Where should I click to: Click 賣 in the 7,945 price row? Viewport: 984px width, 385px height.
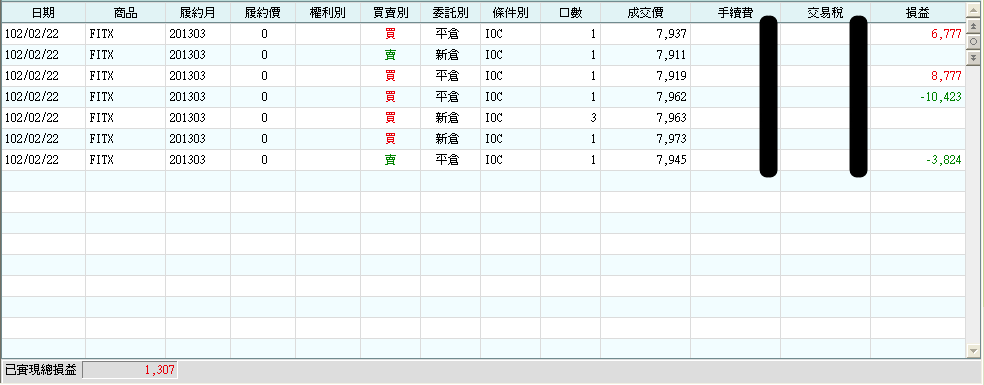390,160
